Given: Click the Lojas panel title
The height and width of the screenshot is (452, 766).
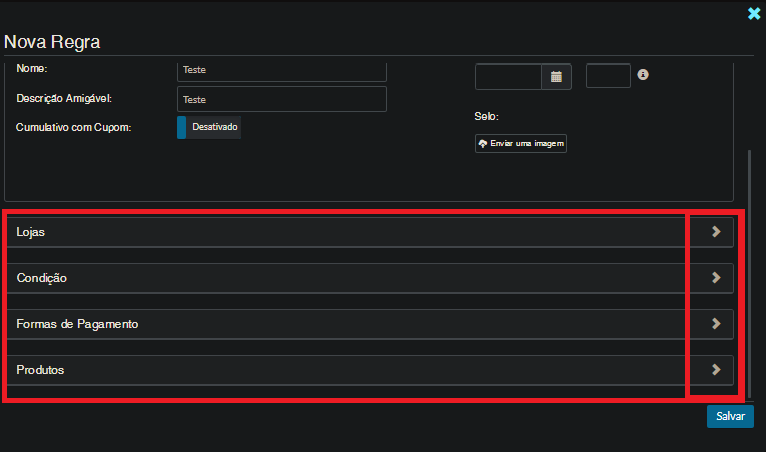Looking at the screenshot, I should click(30, 232).
